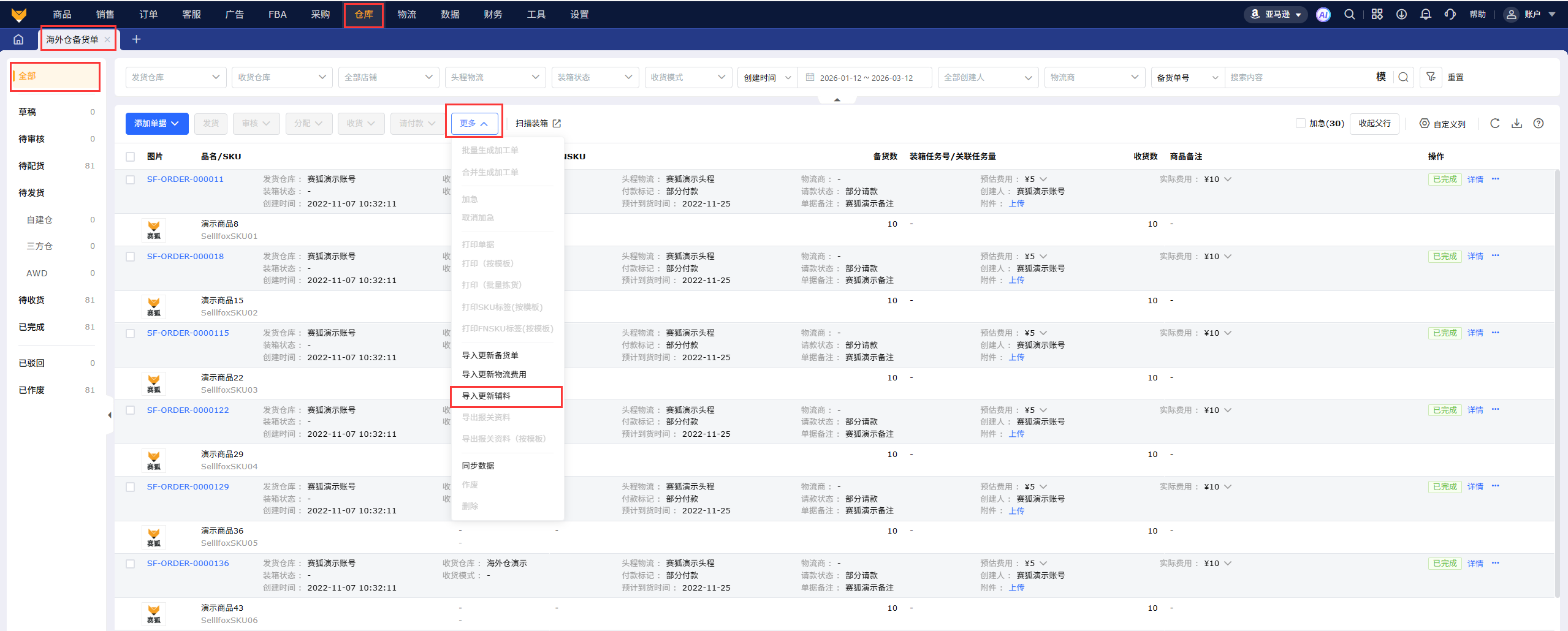
Task: Select the SF-ORDER-0000129 row checkbox
Action: point(130,487)
